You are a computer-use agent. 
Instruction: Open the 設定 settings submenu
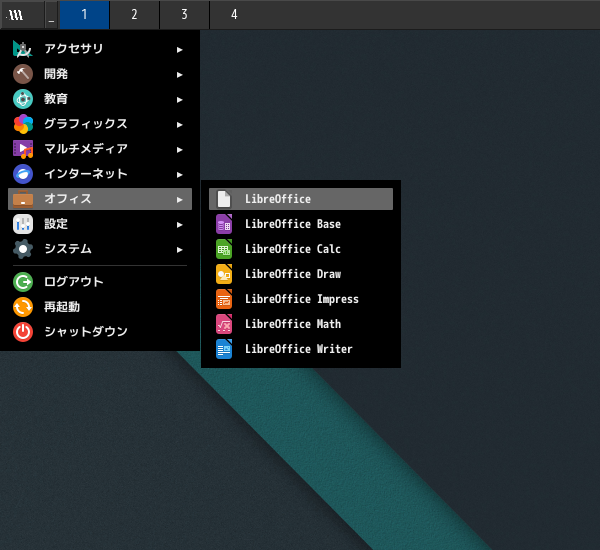click(x=56, y=224)
